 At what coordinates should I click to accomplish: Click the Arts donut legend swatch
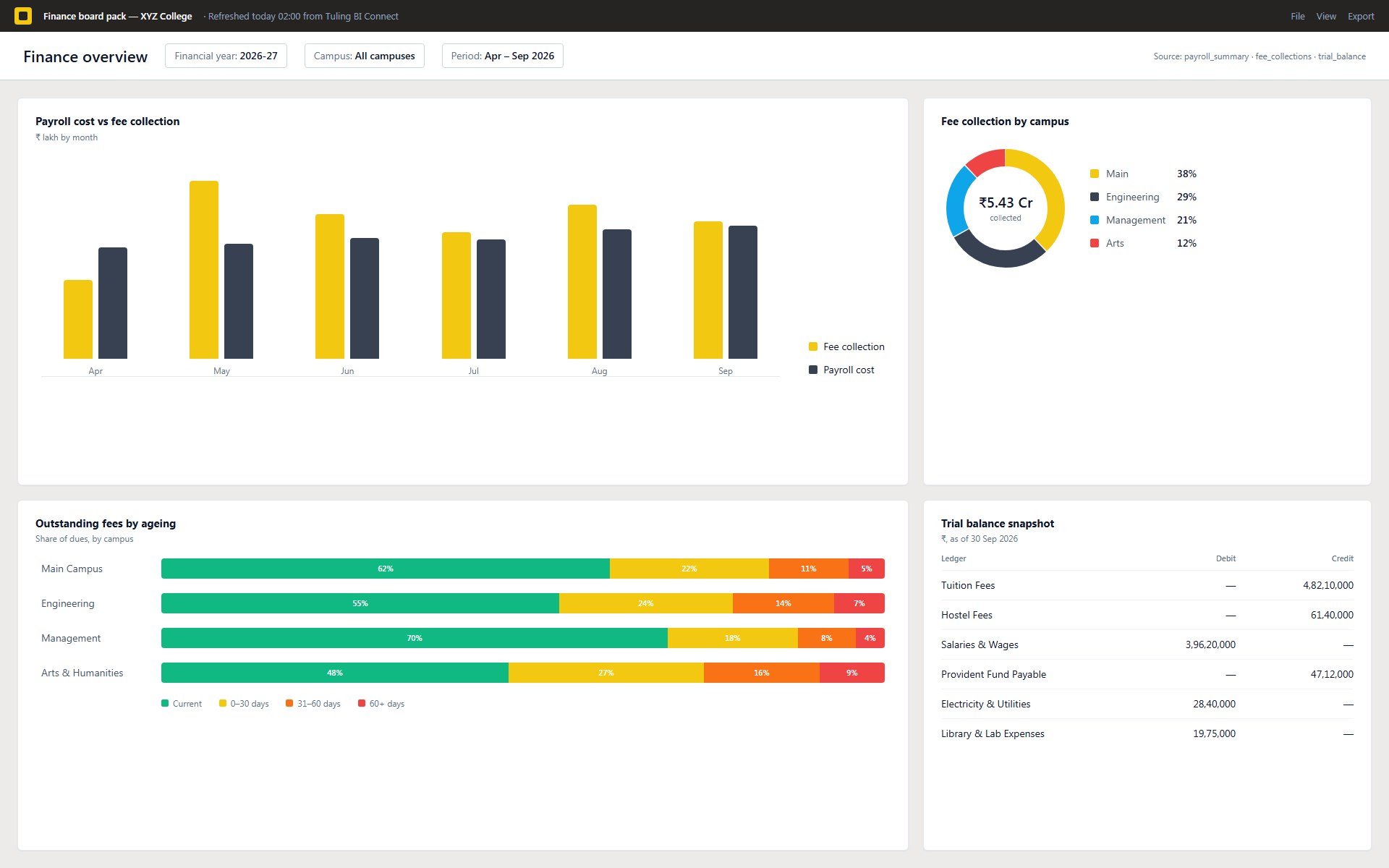1095,243
